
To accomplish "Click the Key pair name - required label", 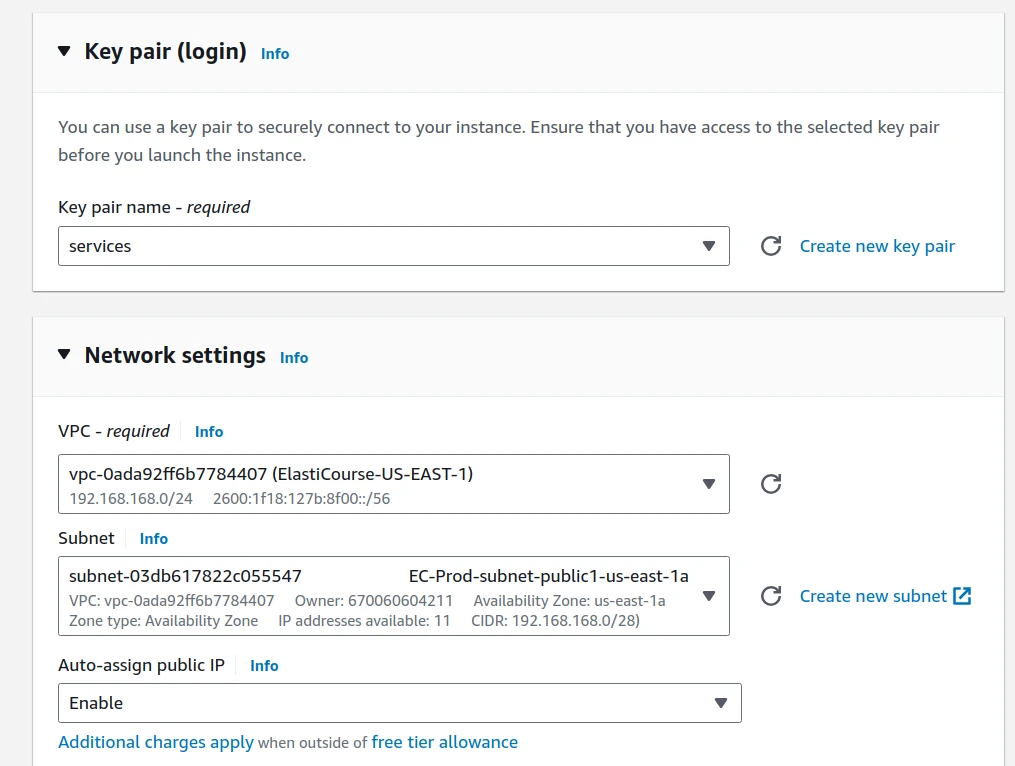I will pos(154,207).
